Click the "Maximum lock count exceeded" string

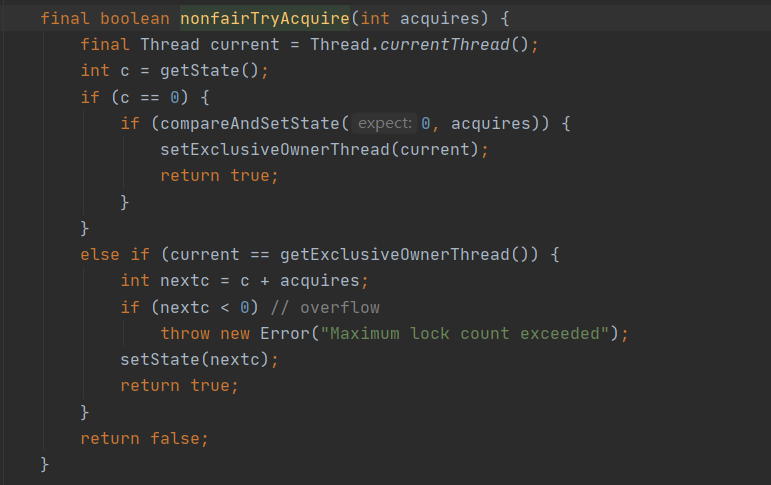click(x=465, y=333)
